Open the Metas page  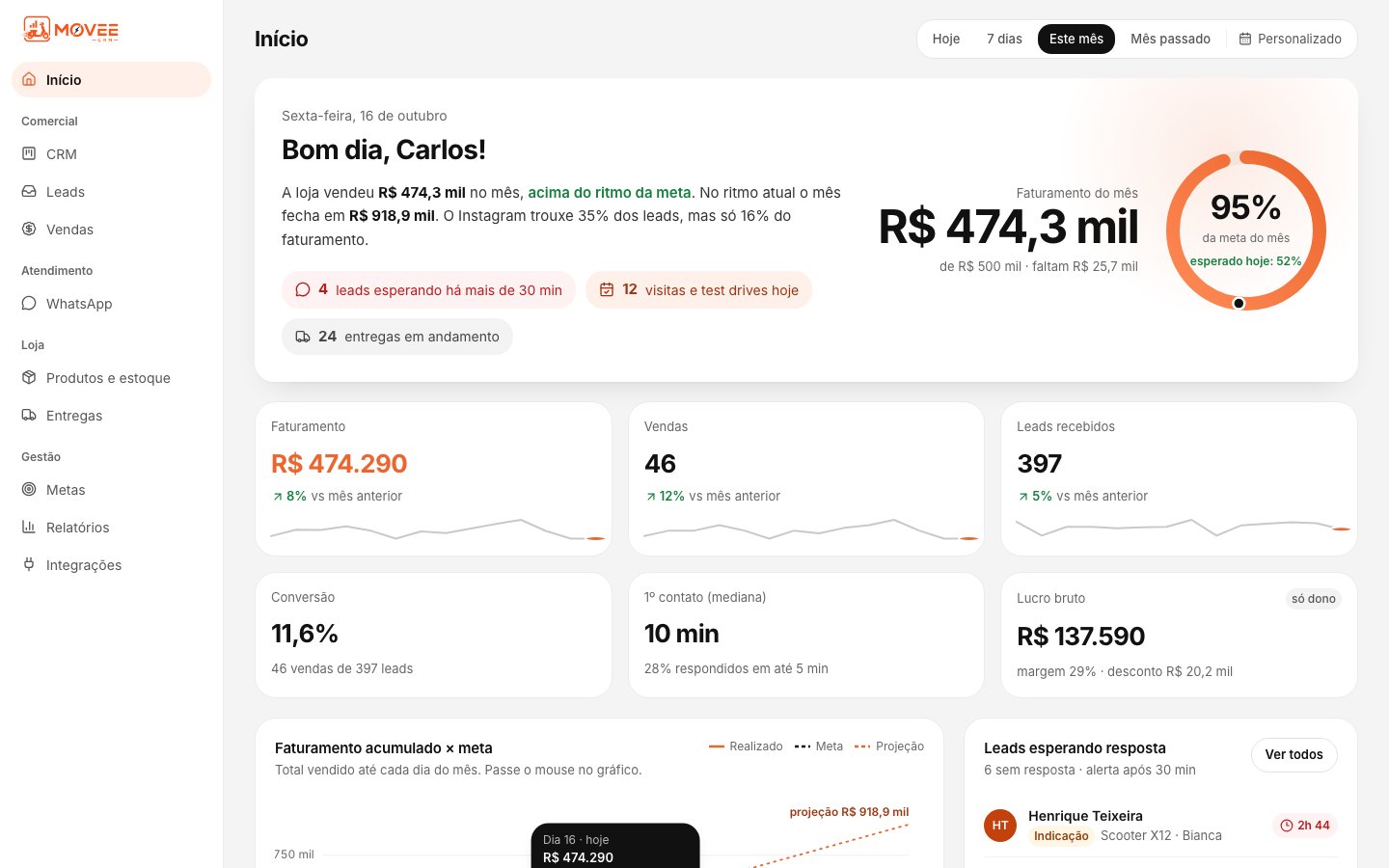[x=111, y=490]
